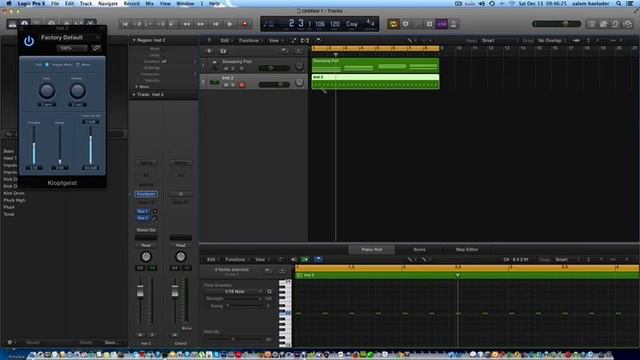The image size is (640, 360).
Task: Toggle the yellow Cycle mode button
Action: pos(393,24)
